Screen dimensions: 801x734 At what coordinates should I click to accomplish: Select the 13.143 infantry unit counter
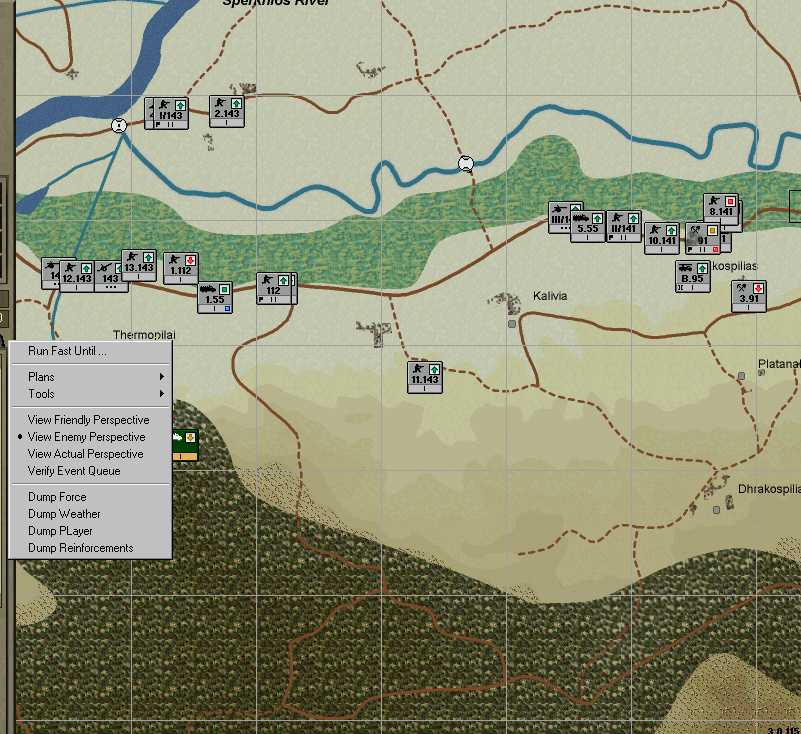coord(139,265)
